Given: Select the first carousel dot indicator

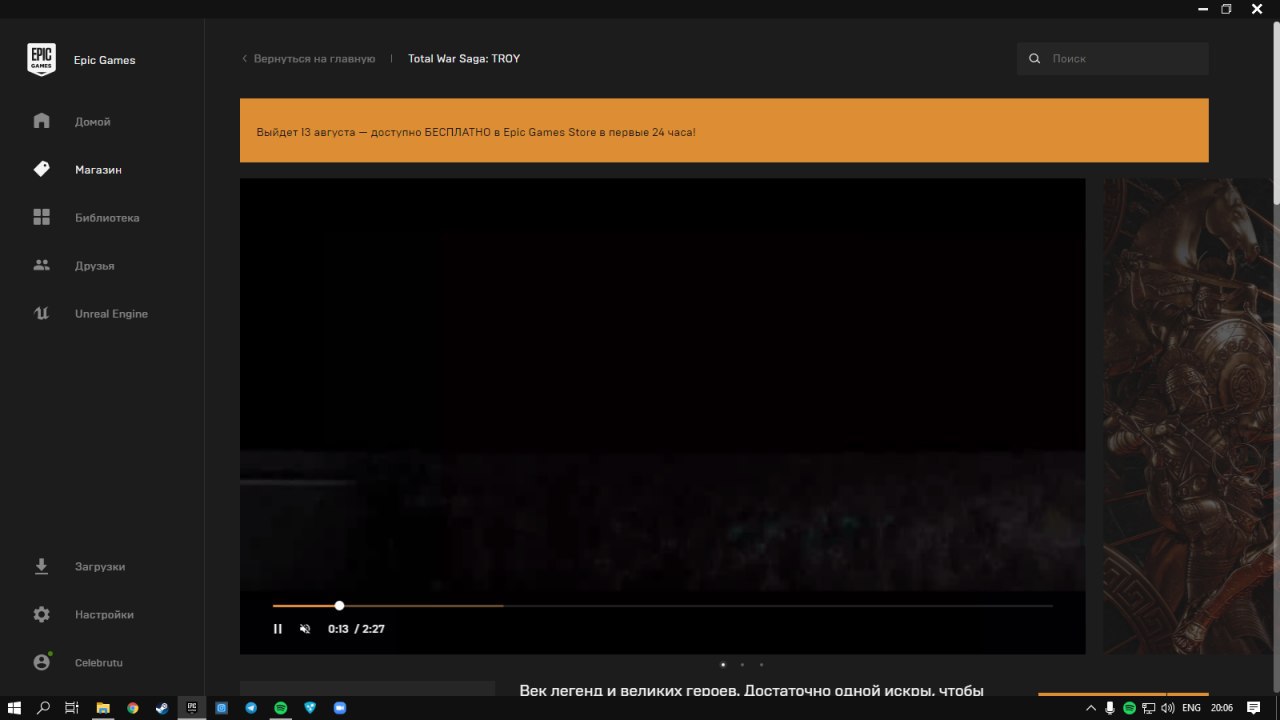Looking at the screenshot, I should [723, 664].
